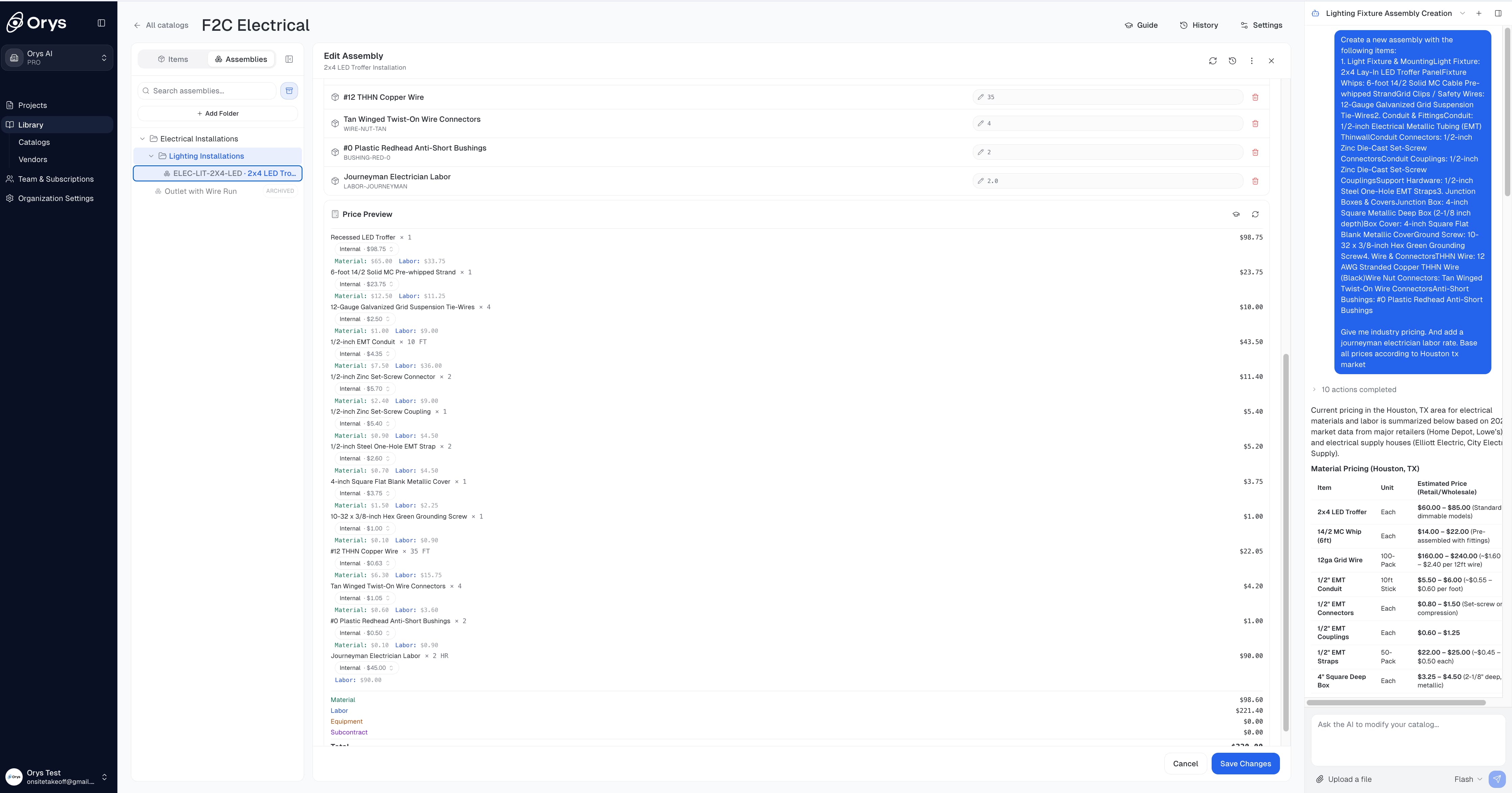Open the Zinc Set-Screw Connector price selector
This screenshot has height=793, width=1512.
pos(365,389)
